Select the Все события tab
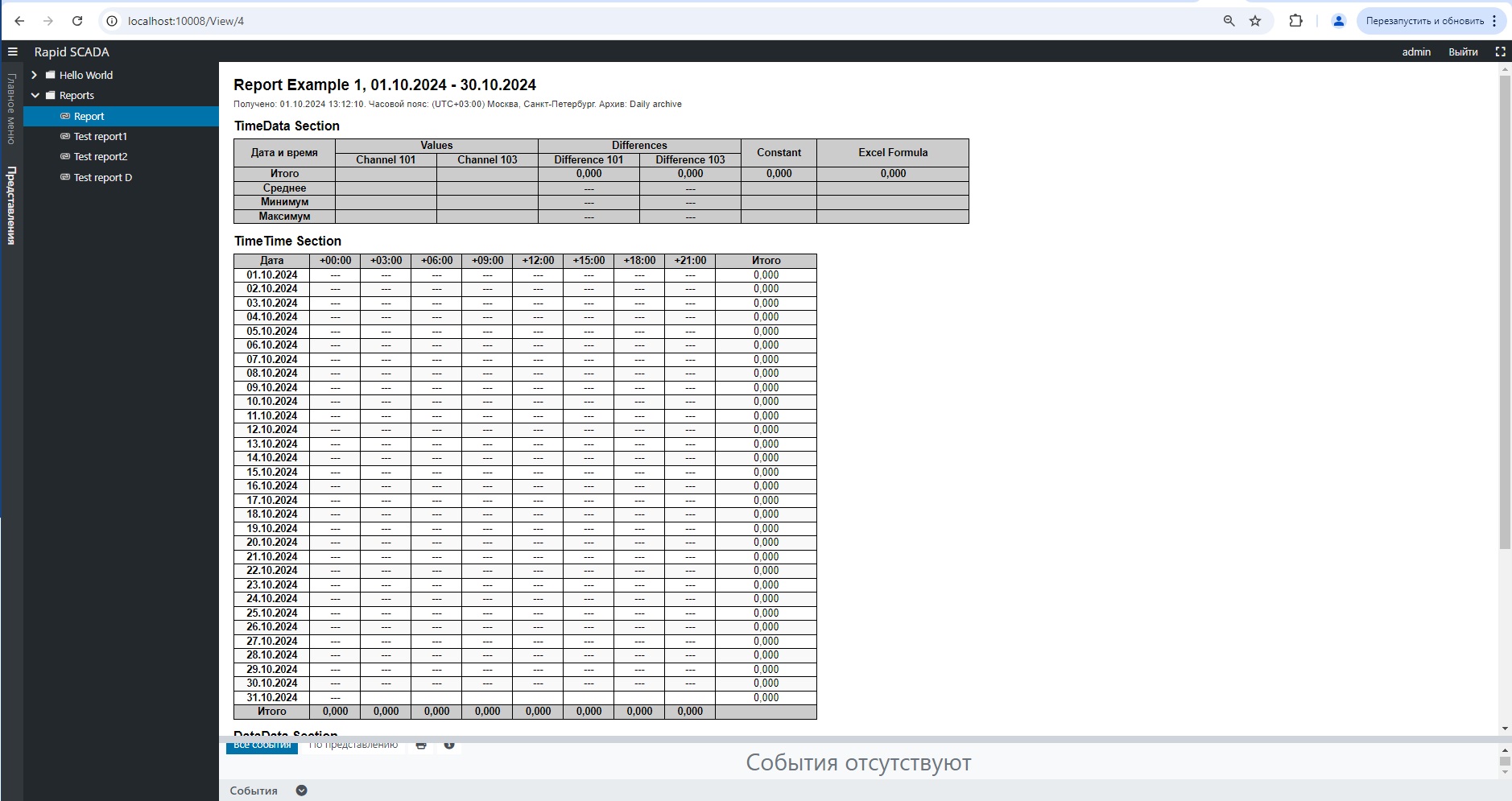1512x801 pixels. (x=262, y=746)
